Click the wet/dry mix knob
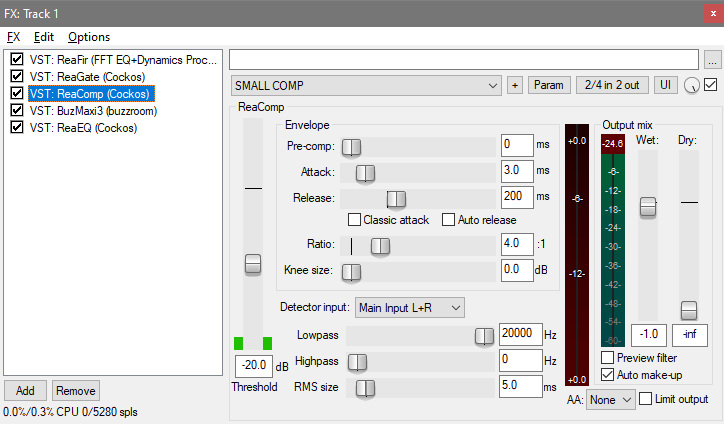The image size is (724, 424). click(692, 87)
